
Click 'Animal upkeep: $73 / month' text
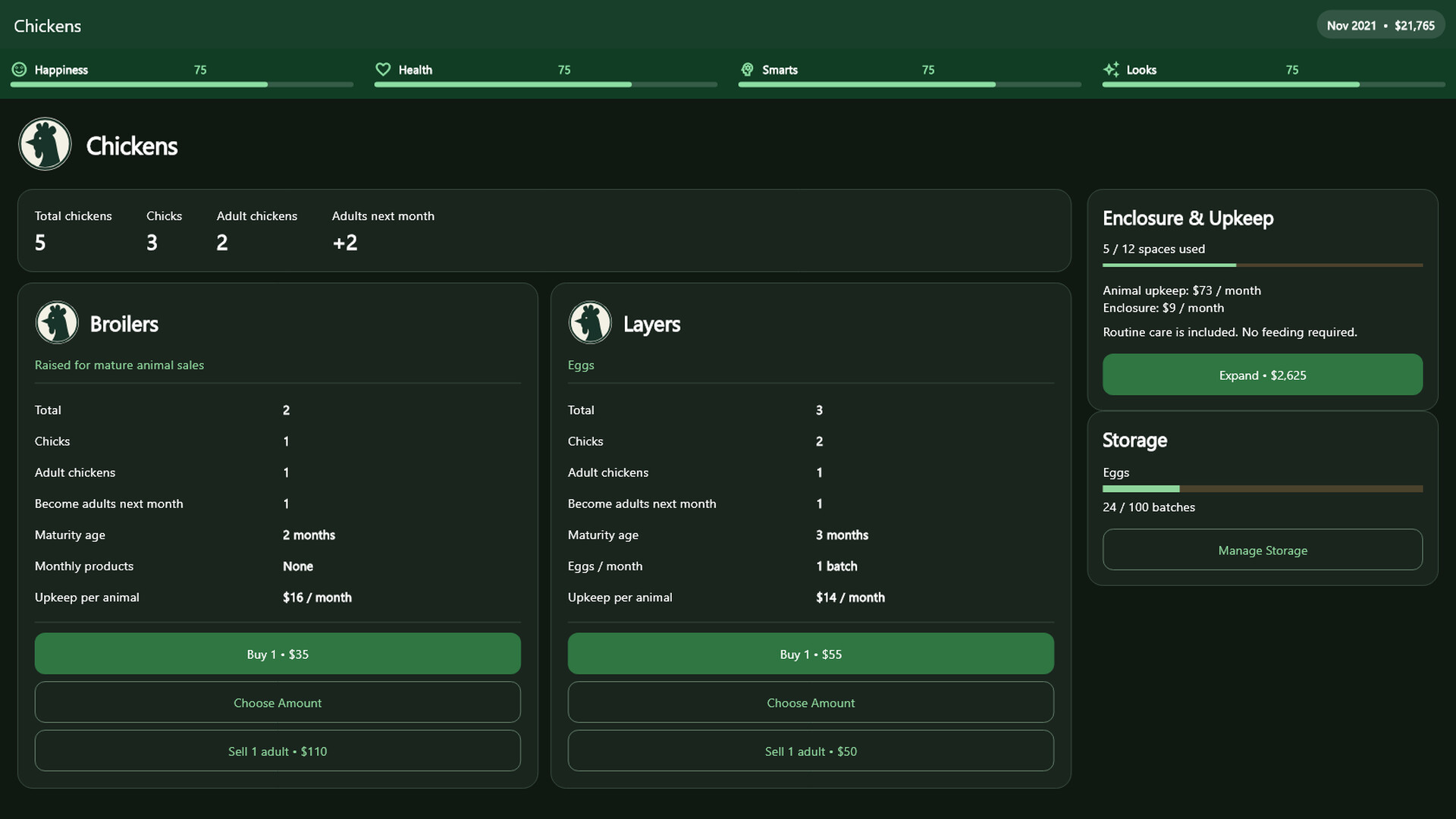point(1181,290)
